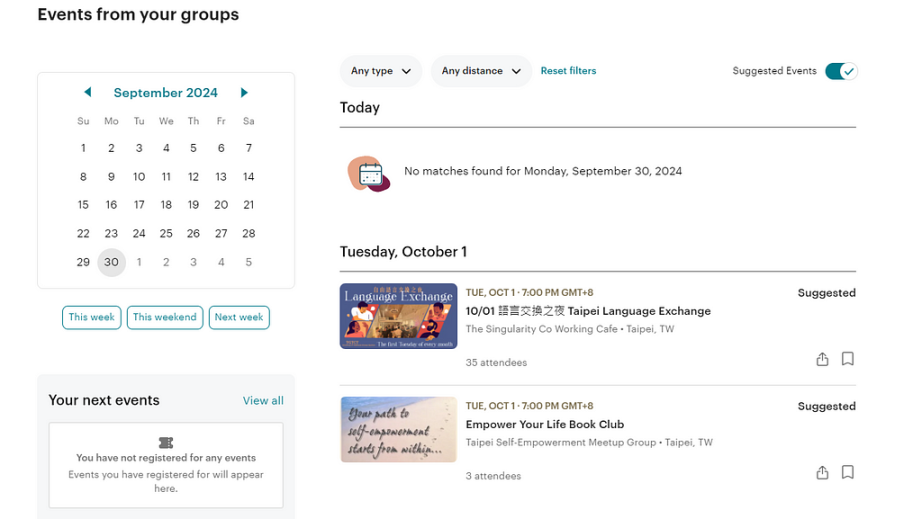Select September 12 in the calendar
Viewport: 922px width, 519px height.
point(193,177)
